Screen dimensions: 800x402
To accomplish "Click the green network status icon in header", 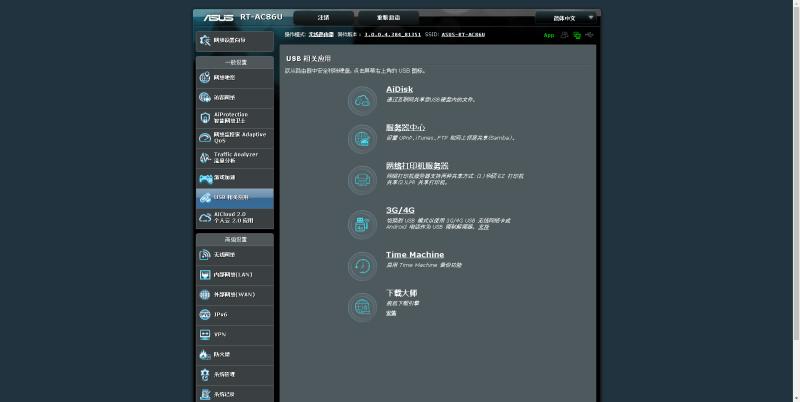I will pyautogui.click(x=577, y=35).
